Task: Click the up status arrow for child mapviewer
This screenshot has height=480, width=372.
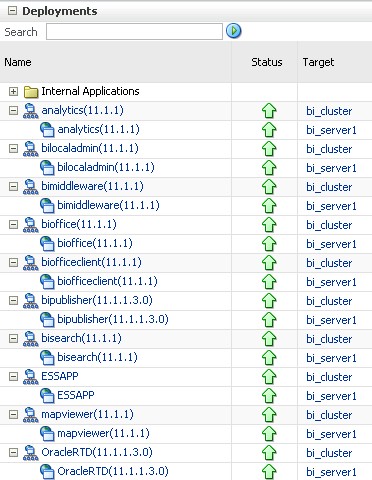Action: click(x=269, y=434)
